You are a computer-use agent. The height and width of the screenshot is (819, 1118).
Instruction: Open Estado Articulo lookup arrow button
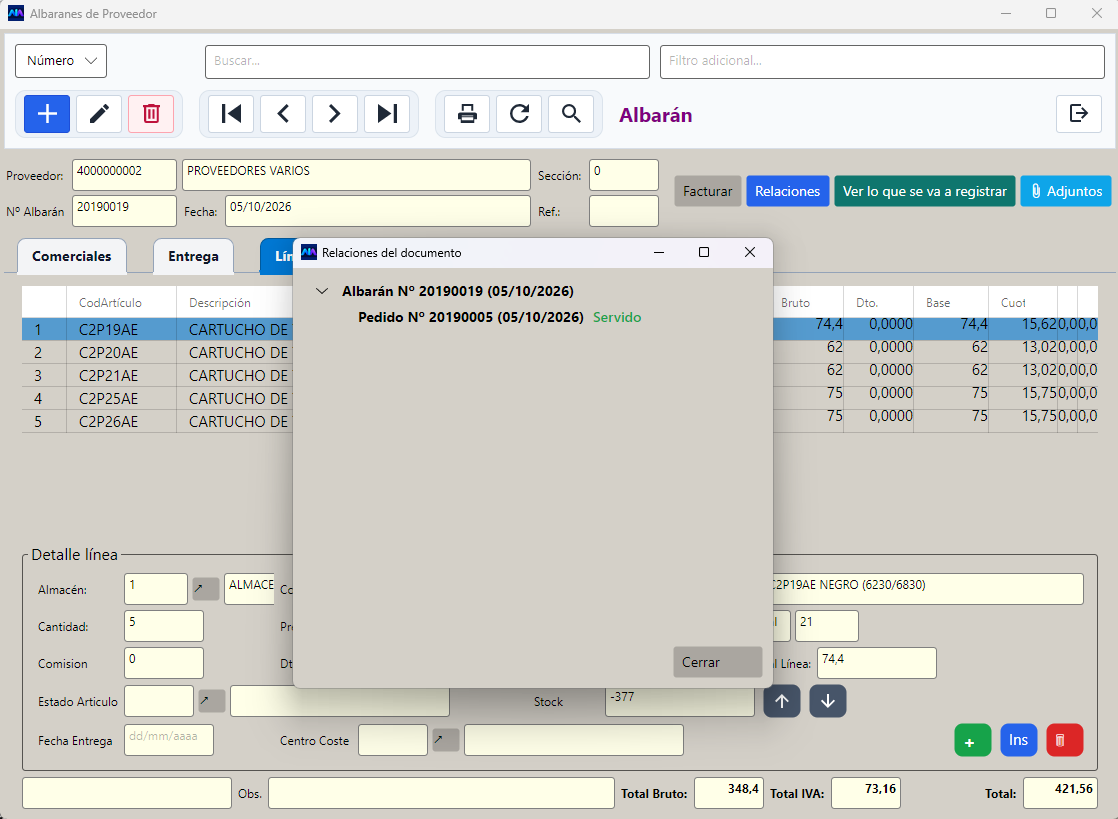212,701
